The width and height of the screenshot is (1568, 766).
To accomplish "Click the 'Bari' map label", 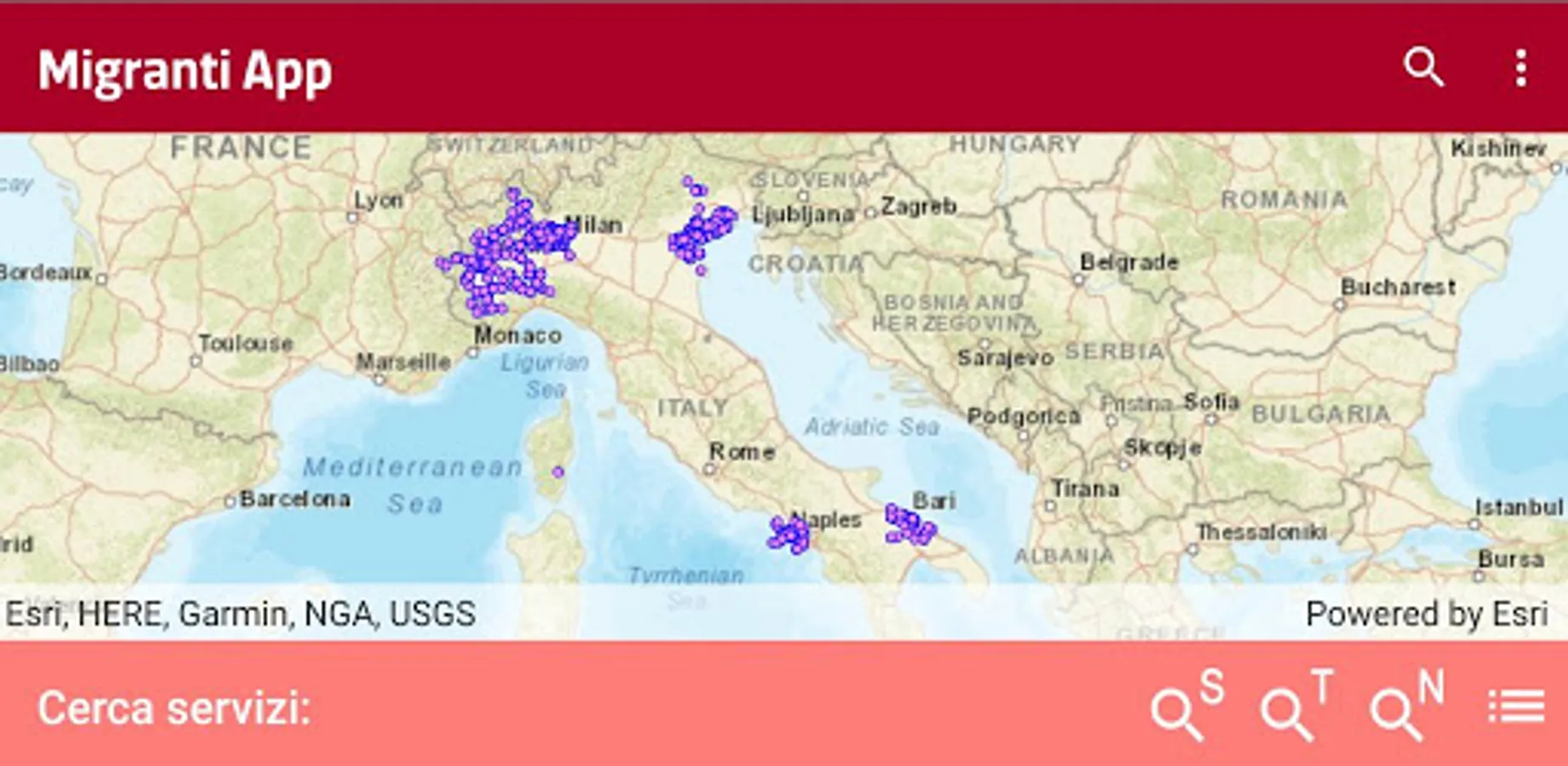I will point(934,500).
